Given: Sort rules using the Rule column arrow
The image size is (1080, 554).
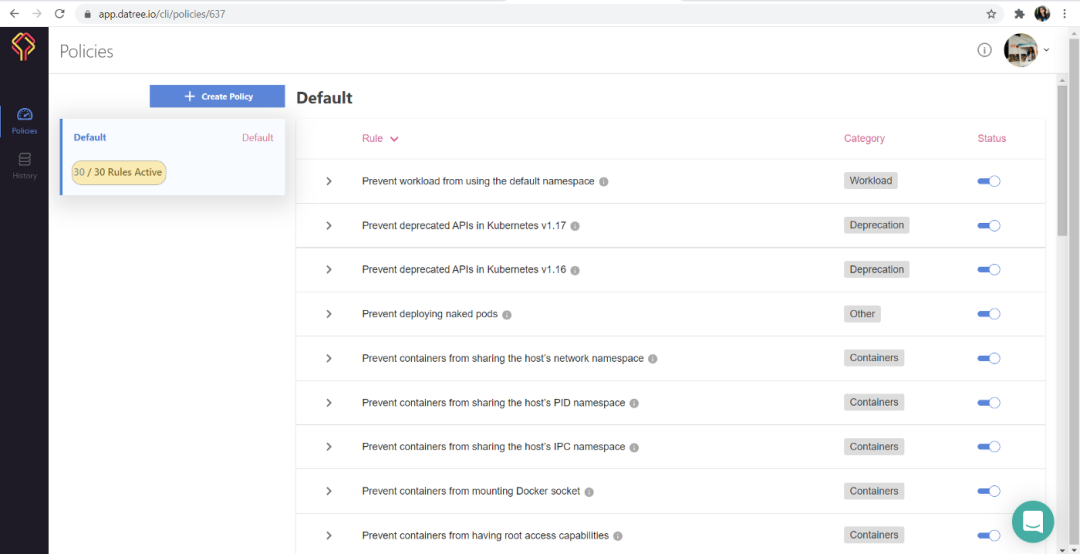Looking at the screenshot, I should pyautogui.click(x=394, y=139).
